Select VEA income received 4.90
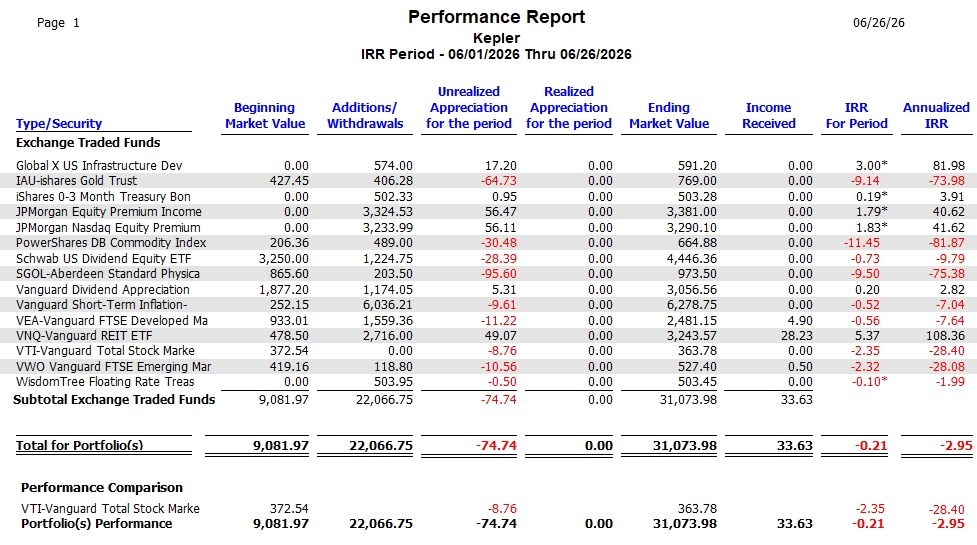Viewport: 977px width, 545px height. pyautogui.click(x=799, y=320)
